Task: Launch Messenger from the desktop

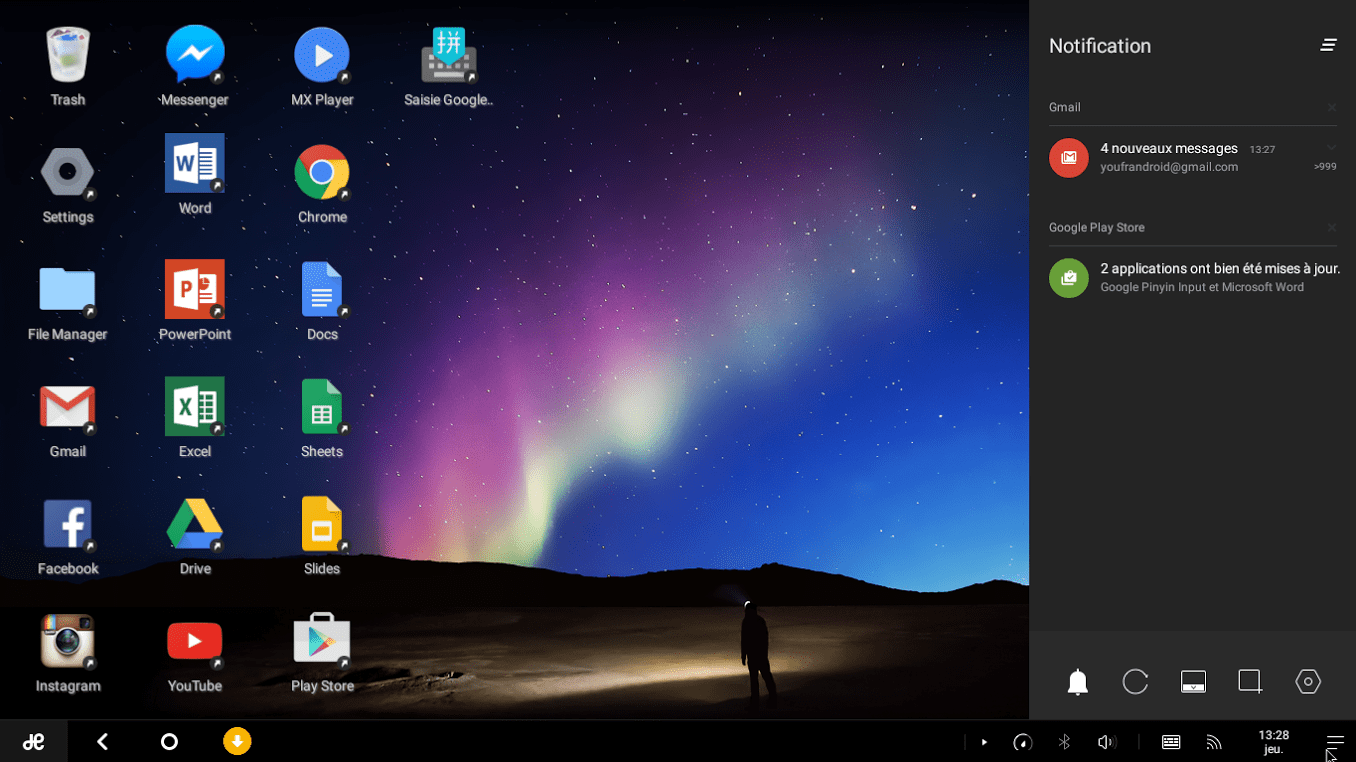Action: point(195,54)
